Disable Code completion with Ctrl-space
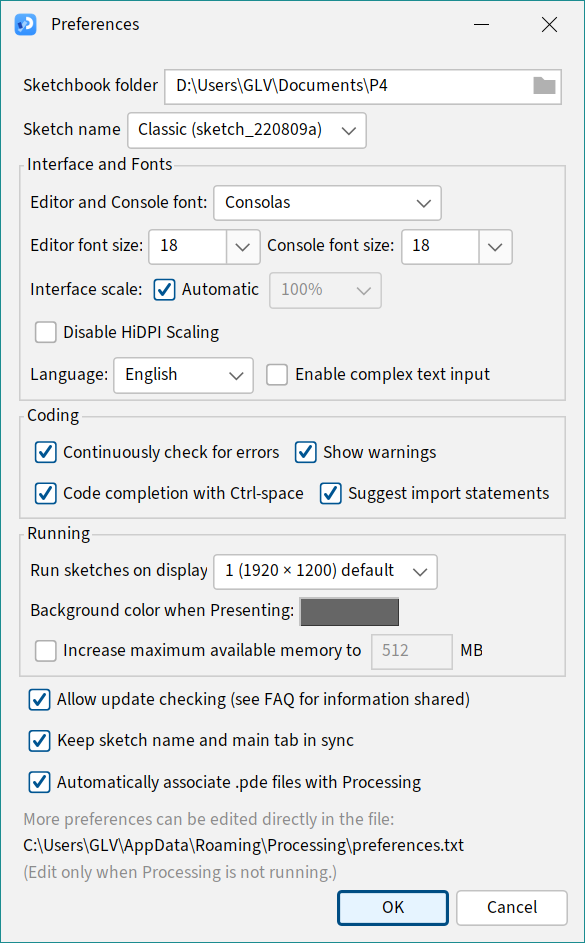 (45, 494)
